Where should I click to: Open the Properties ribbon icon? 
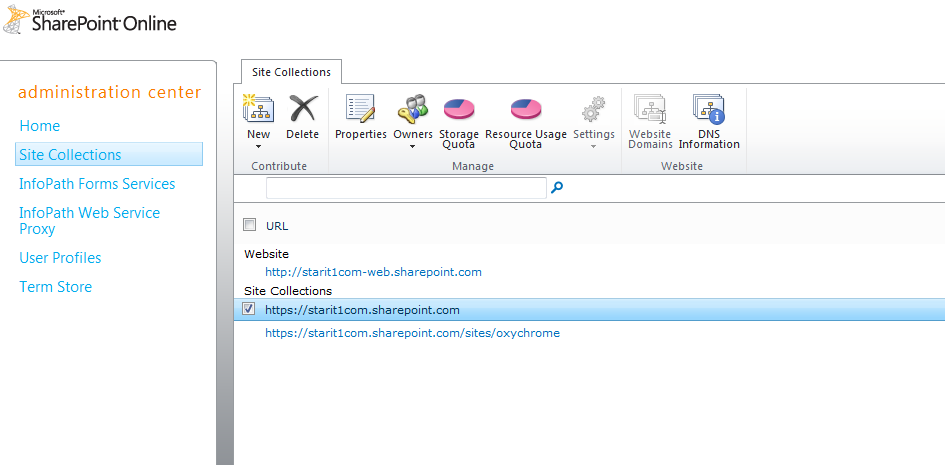coord(360,109)
